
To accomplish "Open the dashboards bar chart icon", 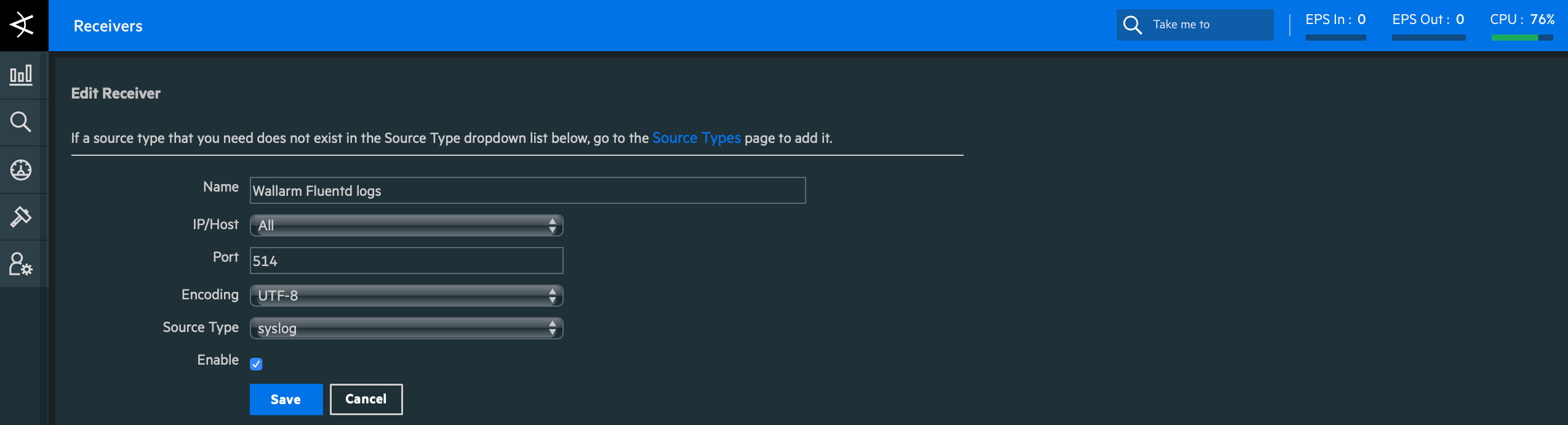I will pos(21,75).
